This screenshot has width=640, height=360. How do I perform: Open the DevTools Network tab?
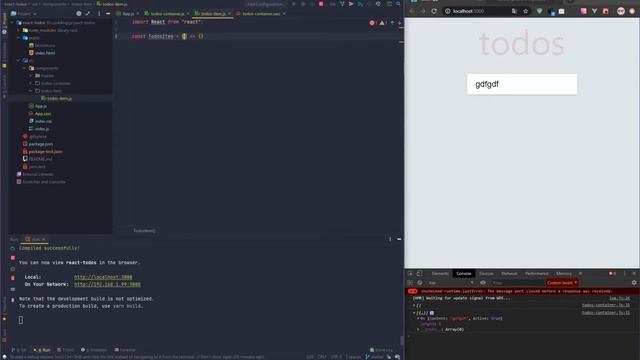[x=509, y=273]
